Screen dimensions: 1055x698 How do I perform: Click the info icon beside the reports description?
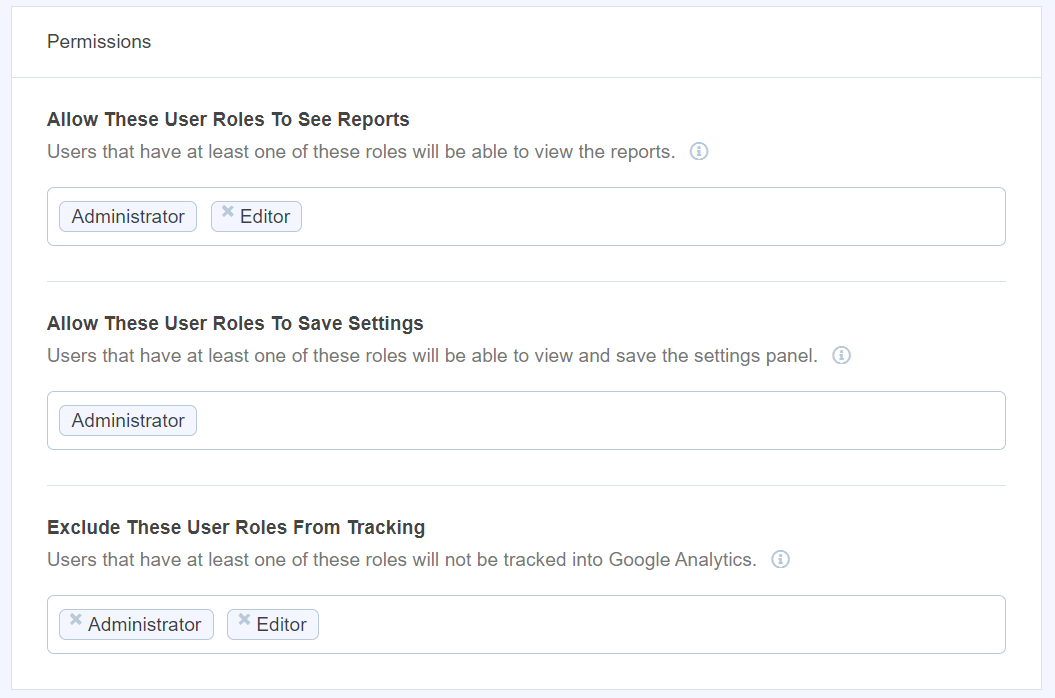coord(699,151)
